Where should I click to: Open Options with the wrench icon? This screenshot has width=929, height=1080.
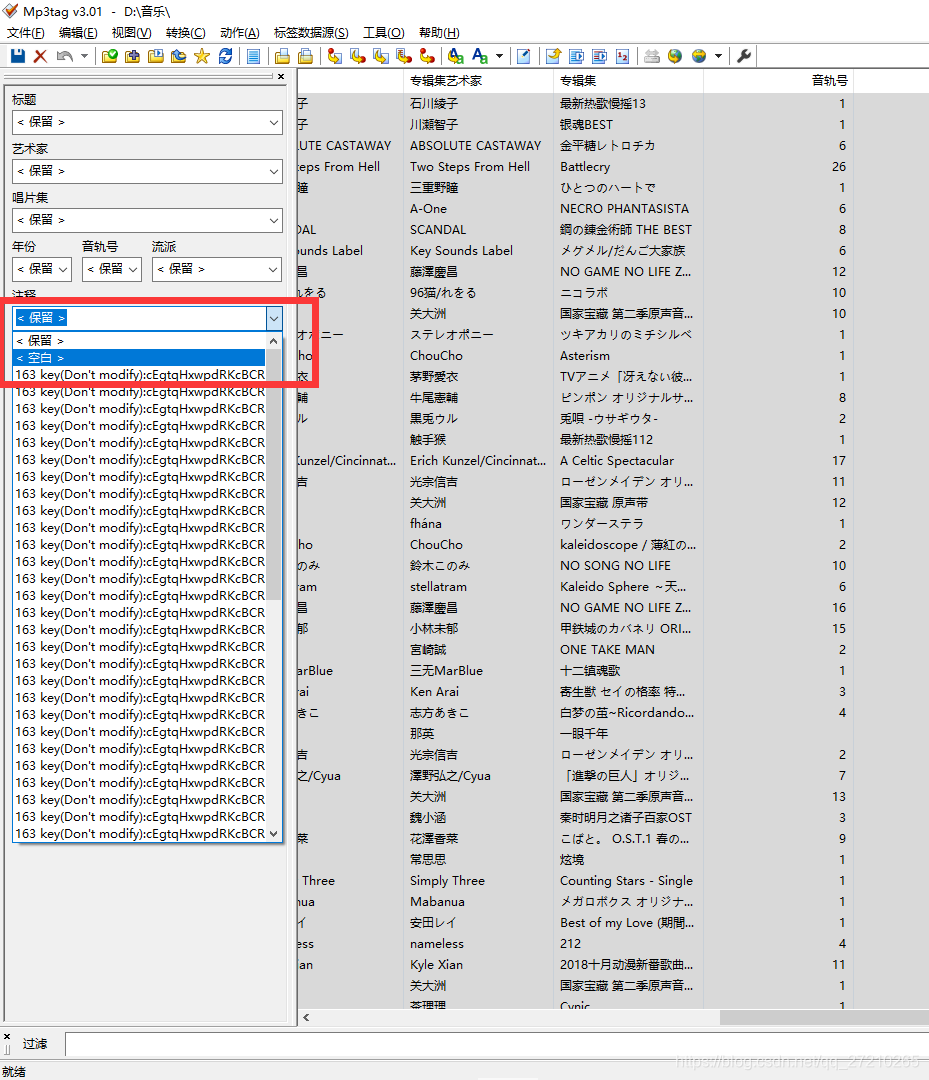pos(744,56)
